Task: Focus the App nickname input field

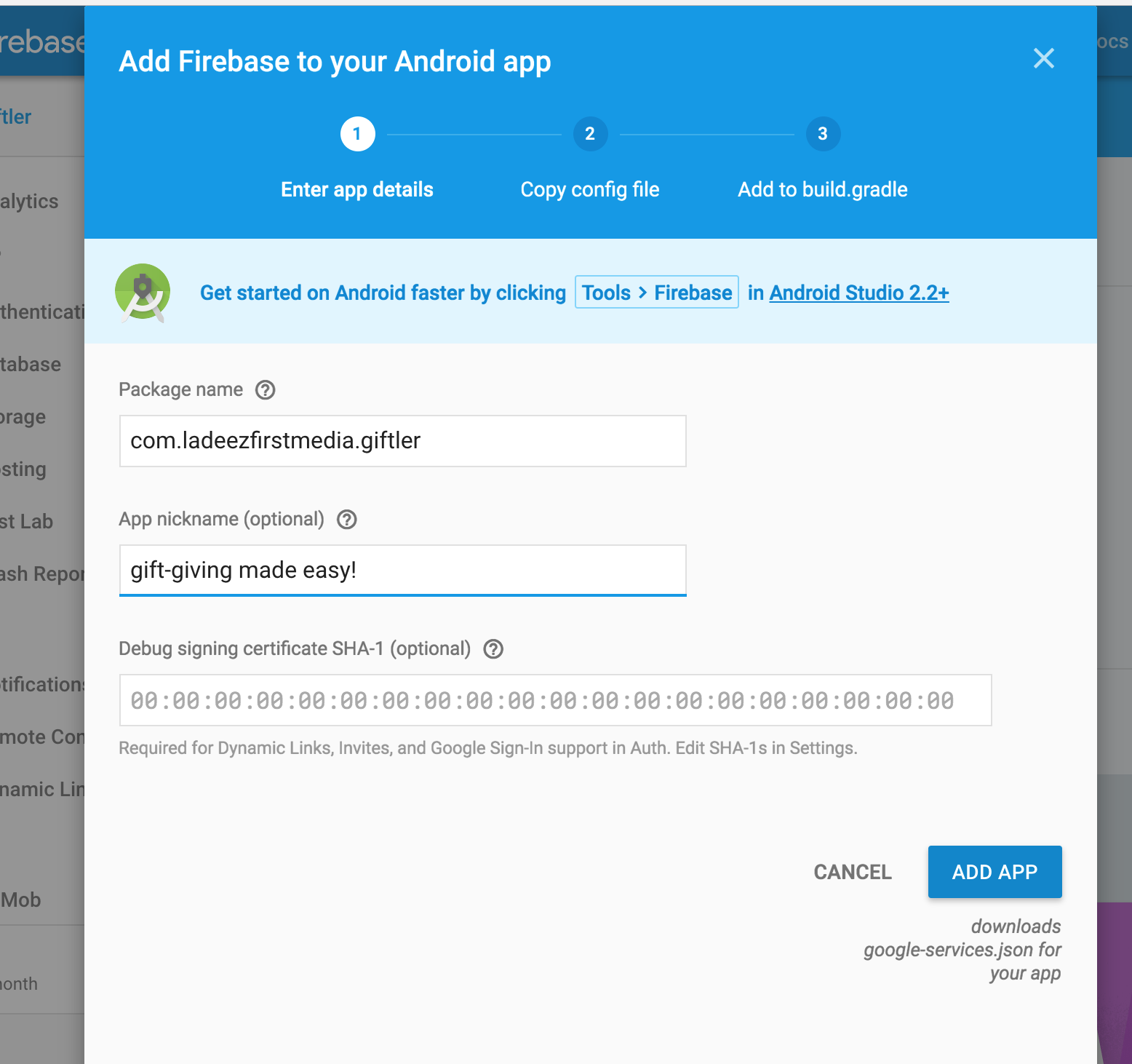Action: coord(403,571)
